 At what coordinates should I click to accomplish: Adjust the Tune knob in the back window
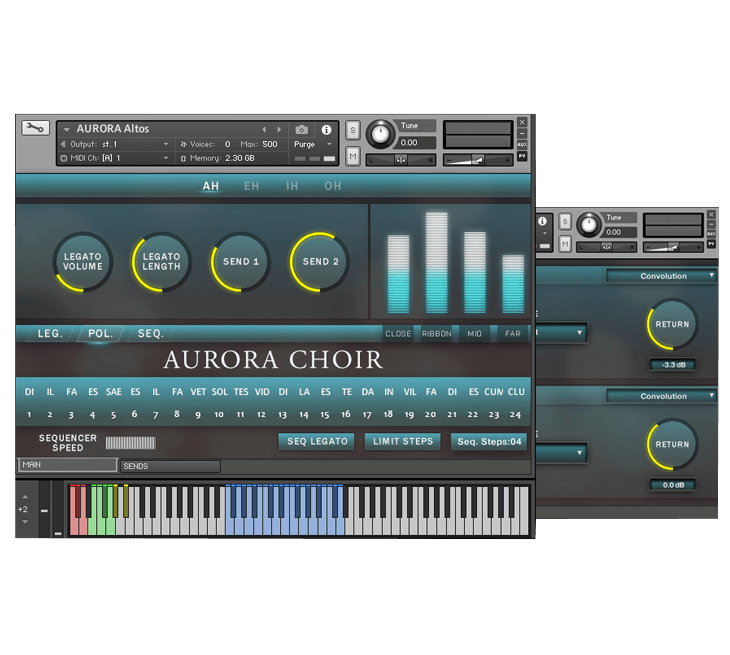coord(589,225)
